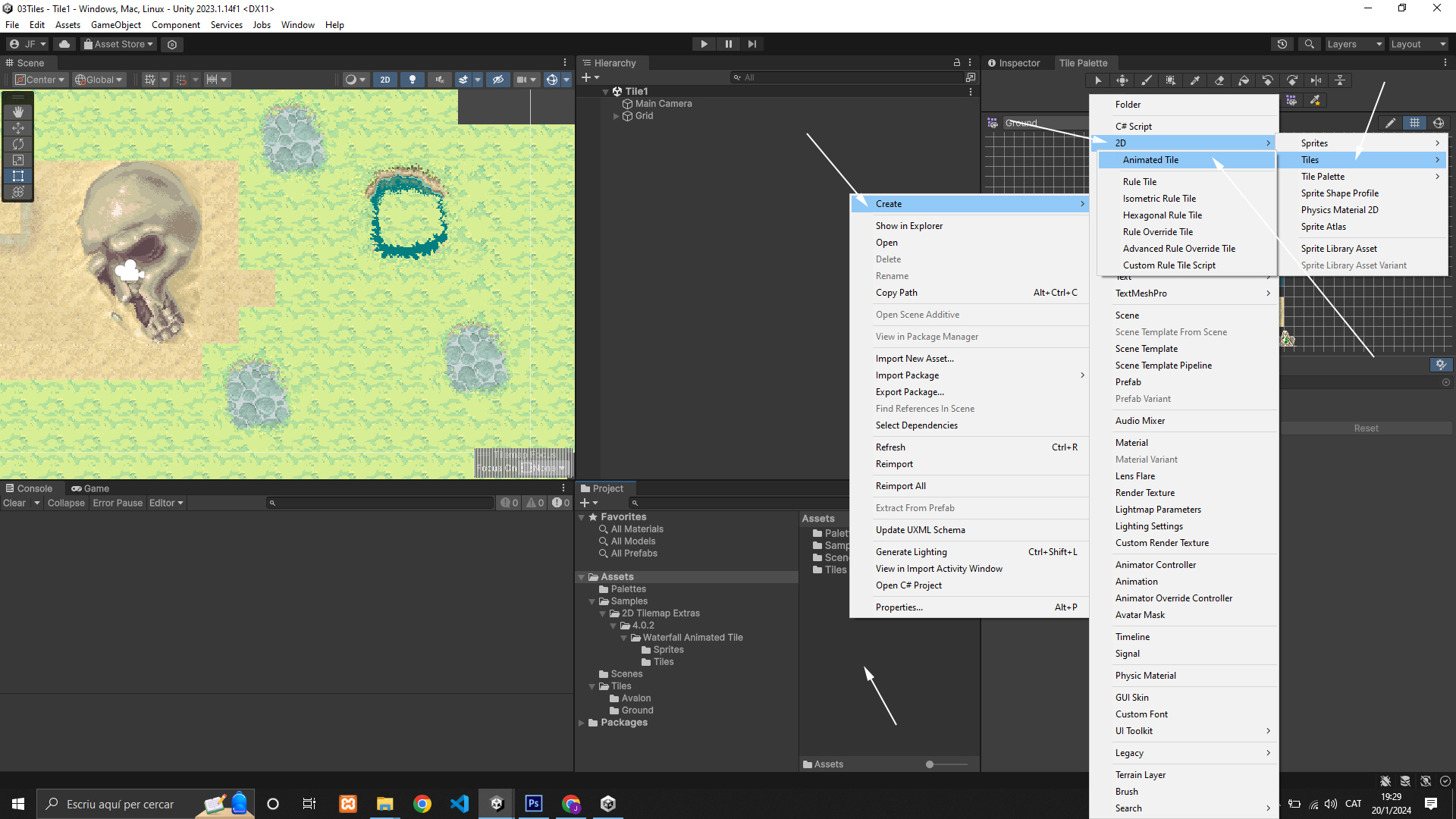Screen dimensions: 1456x819
Task: Toggle the palette grid visibility button
Action: pos(1414,123)
